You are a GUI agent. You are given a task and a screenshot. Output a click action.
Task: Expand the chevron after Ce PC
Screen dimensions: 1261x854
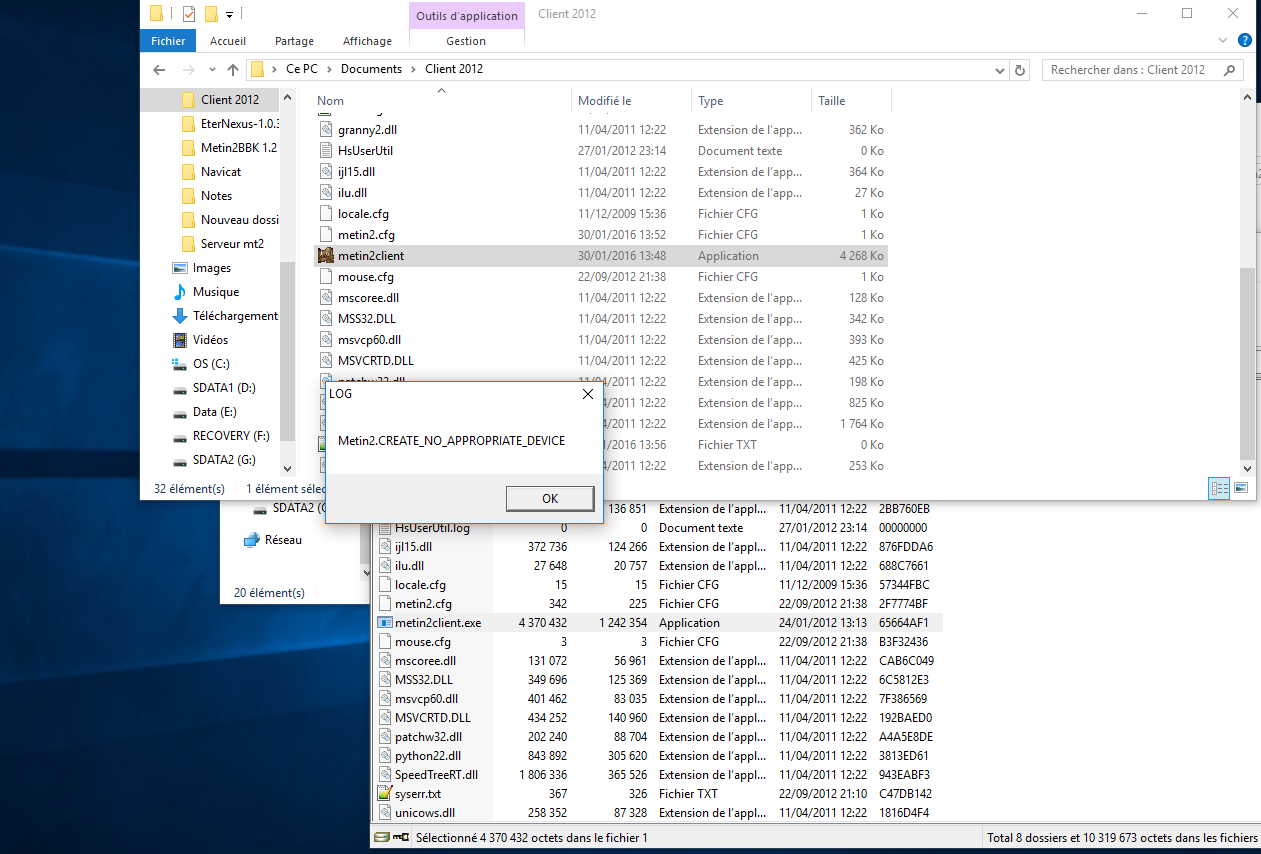click(x=329, y=70)
